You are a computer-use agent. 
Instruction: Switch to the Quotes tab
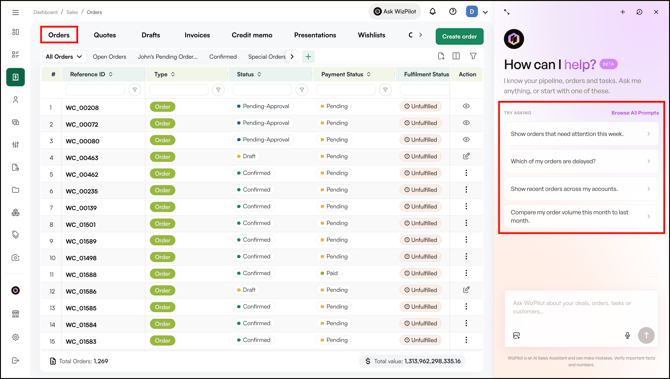tap(105, 35)
